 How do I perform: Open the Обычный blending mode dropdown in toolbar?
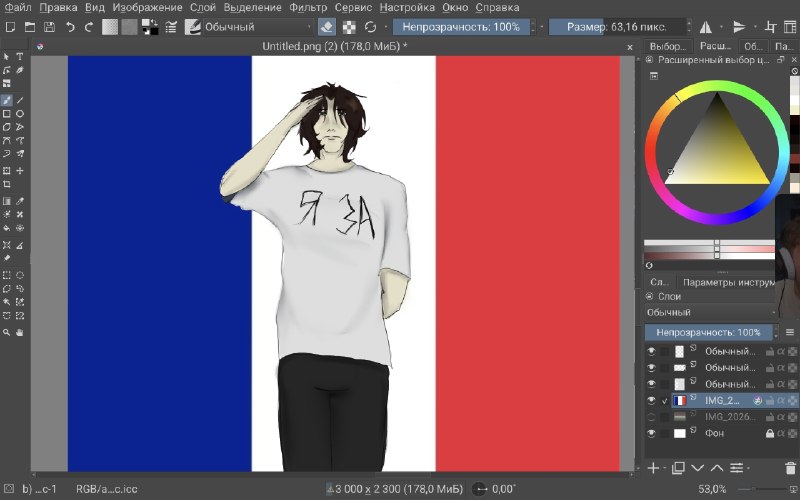point(258,27)
